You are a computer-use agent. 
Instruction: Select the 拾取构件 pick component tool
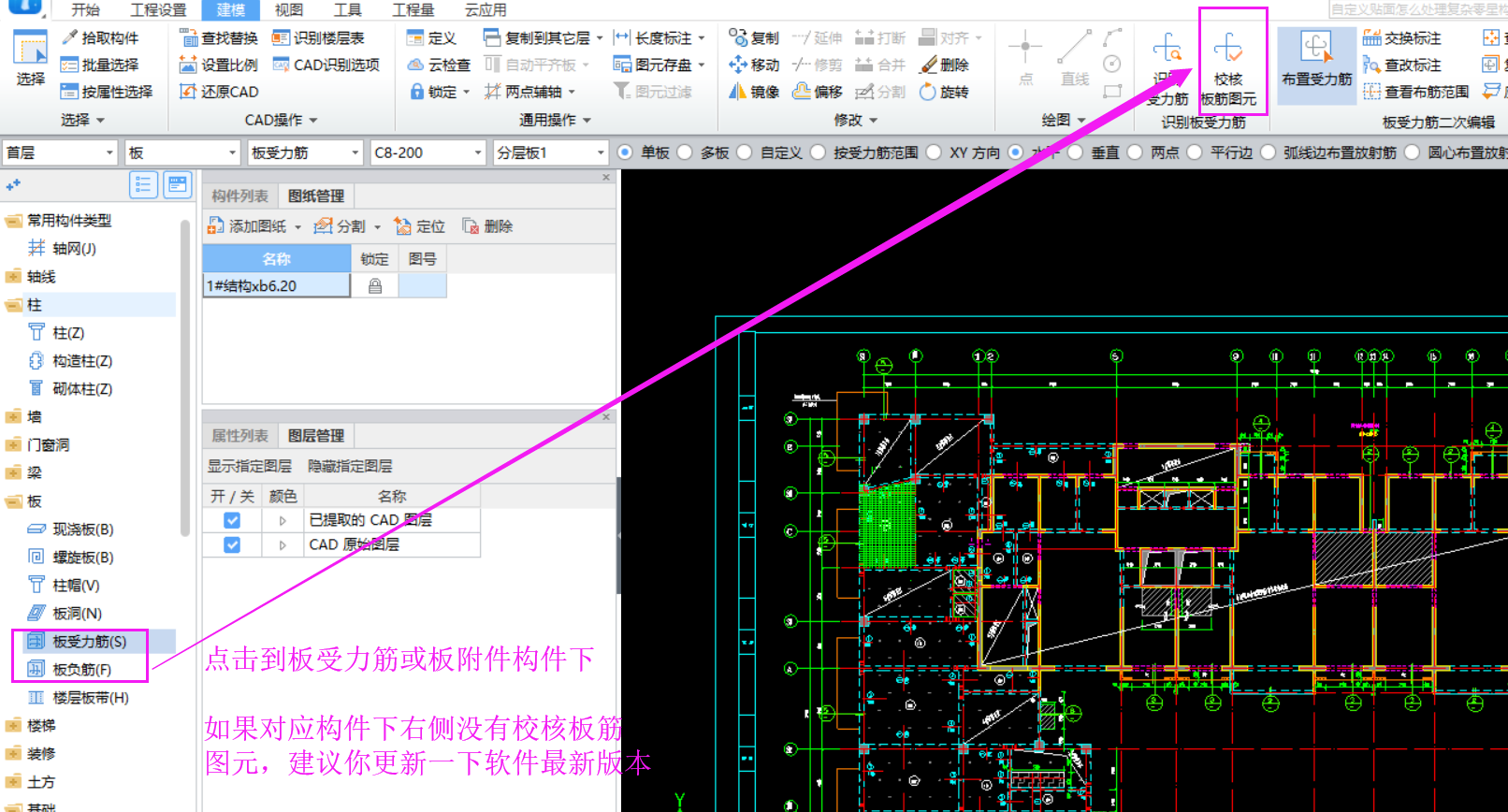pos(100,37)
